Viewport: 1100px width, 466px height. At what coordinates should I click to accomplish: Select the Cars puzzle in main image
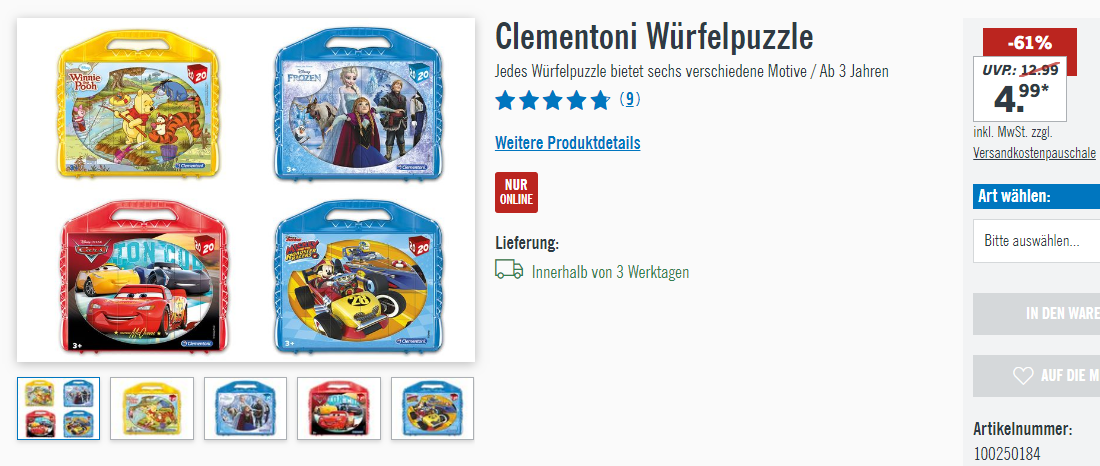click(x=145, y=277)
